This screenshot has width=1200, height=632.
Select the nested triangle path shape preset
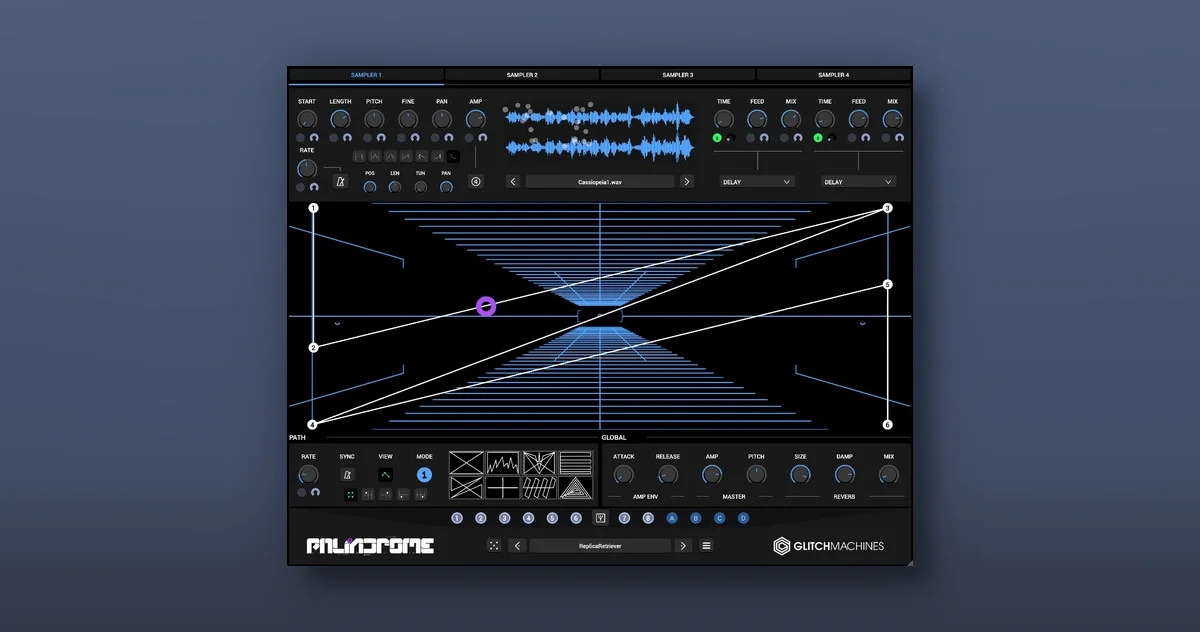pyautogui.click(x=575, y=488)
